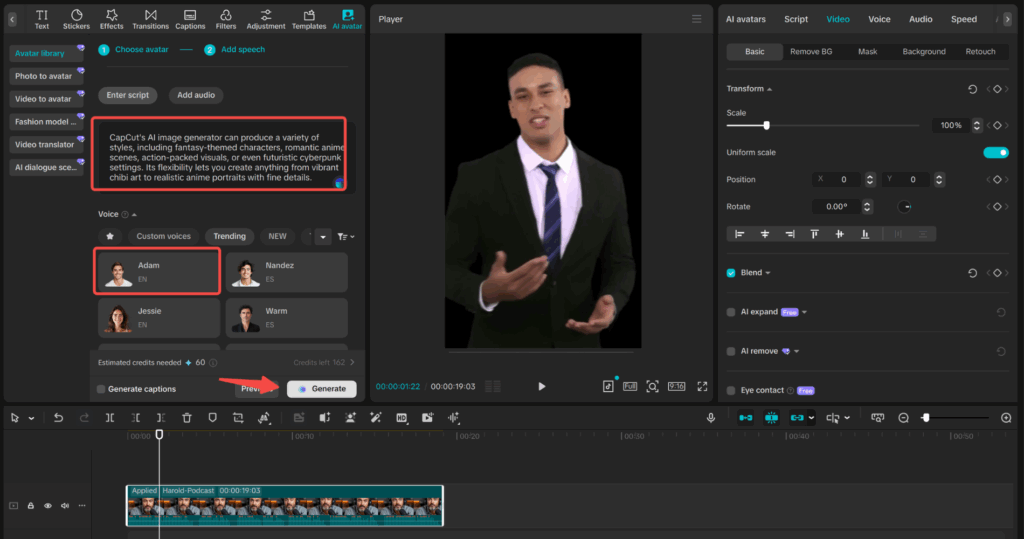This screenshot has width=1024, height=539.
Task: Open the Templates panel
Action: pos(309,19)
